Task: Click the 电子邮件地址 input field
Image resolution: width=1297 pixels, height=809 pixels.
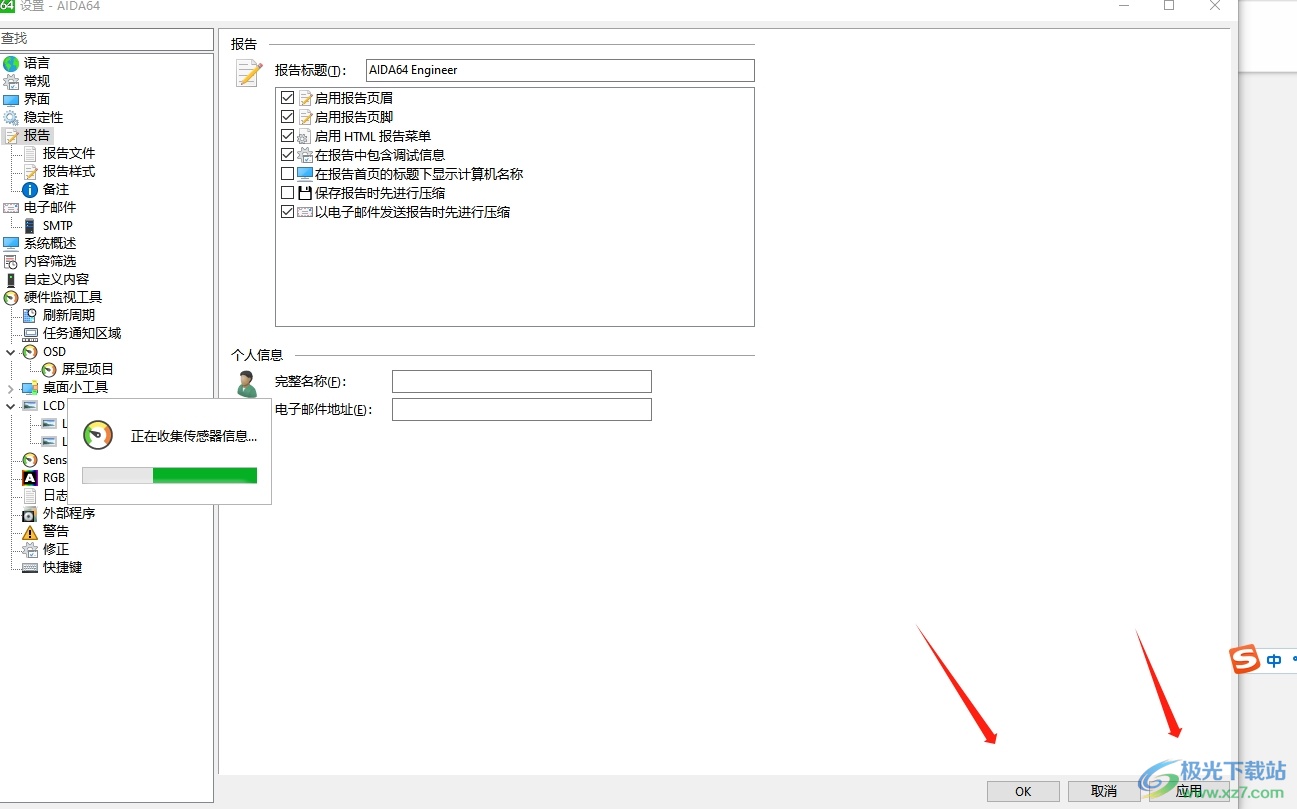Action: point(521,409)
